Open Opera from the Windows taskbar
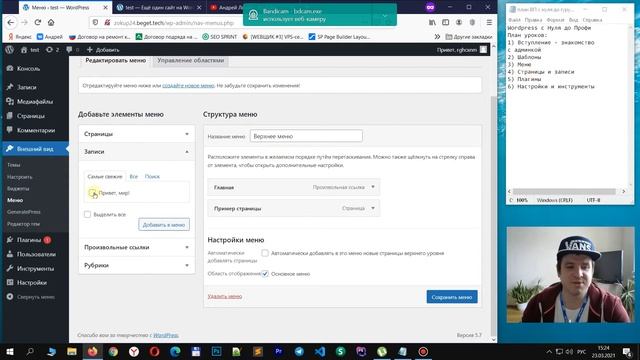 tap(154, 351)
